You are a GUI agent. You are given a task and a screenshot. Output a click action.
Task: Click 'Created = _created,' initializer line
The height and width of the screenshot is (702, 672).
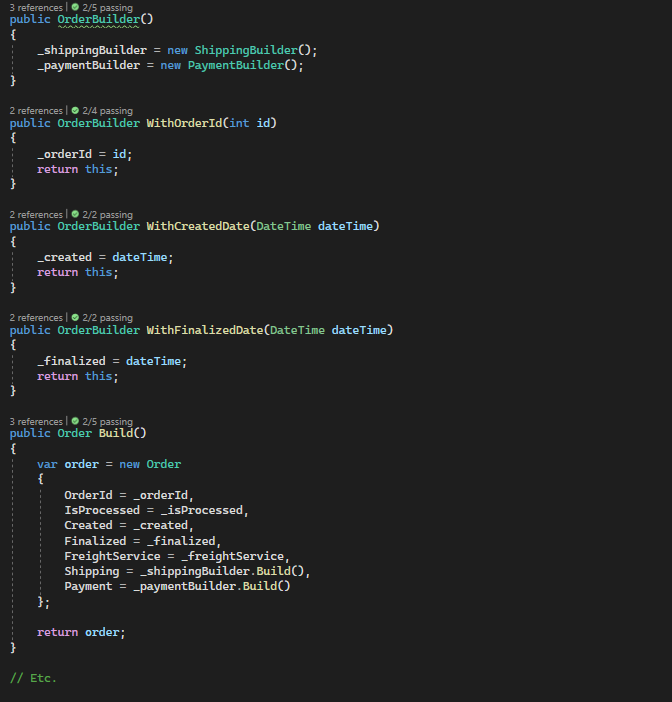click(129, 526)
